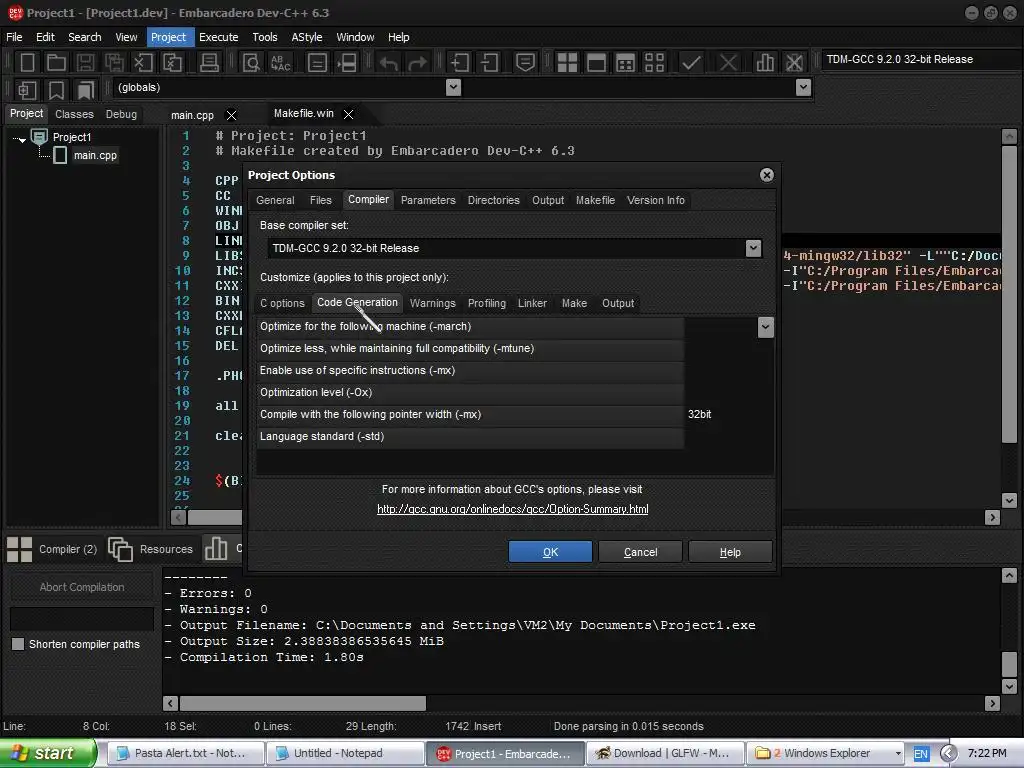Open the Version Info tab
Image resolution: width=1024 pixels, height=768 pixels.
(656, 200)
